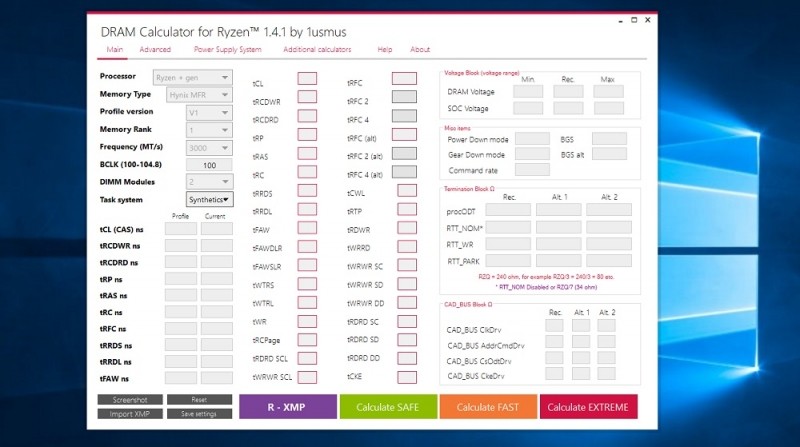Click the Gear Down mode field
Screen dimensions: 800x447
coord(532,154)
